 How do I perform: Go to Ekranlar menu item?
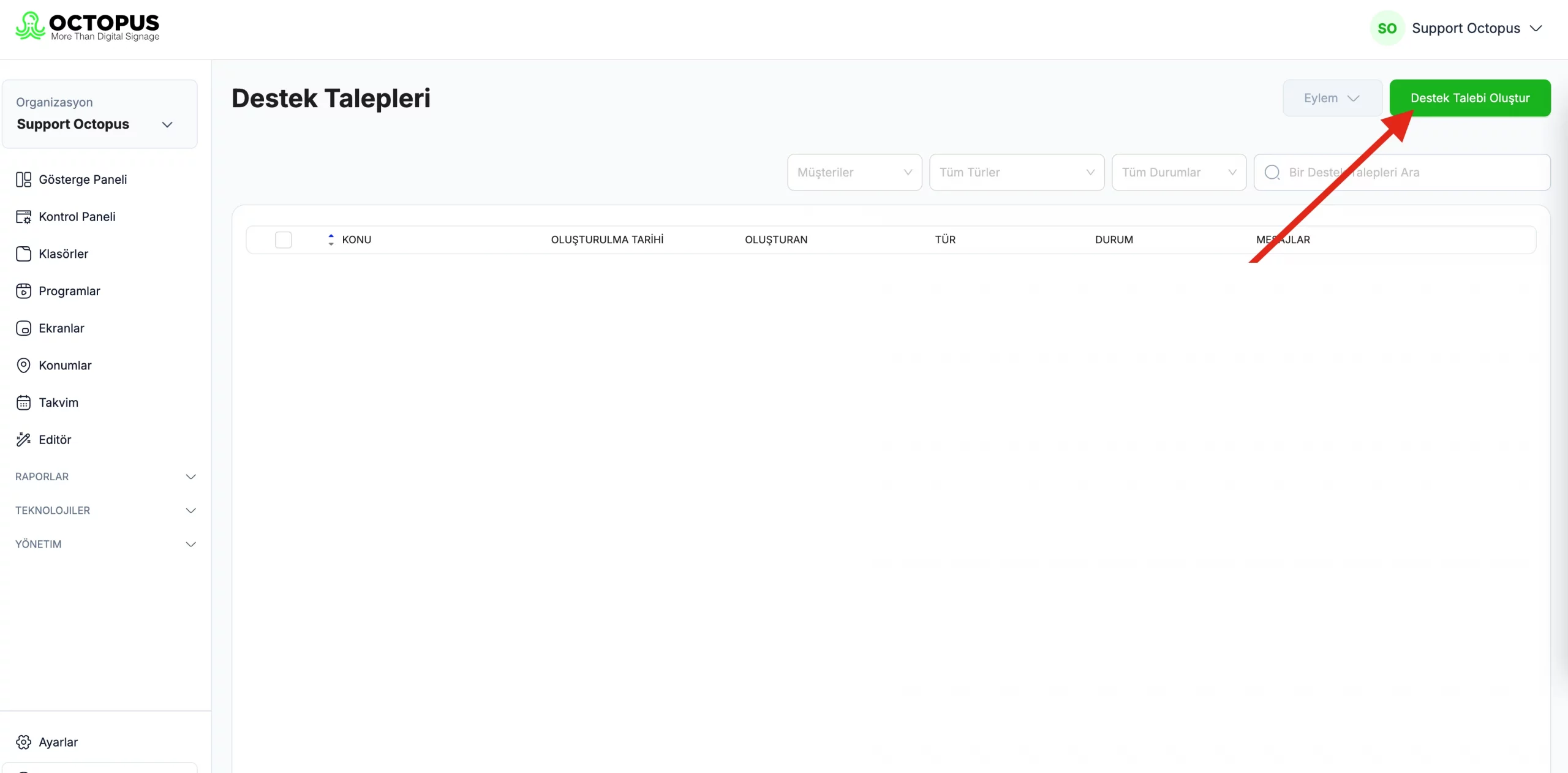click(x=61, y=328)
